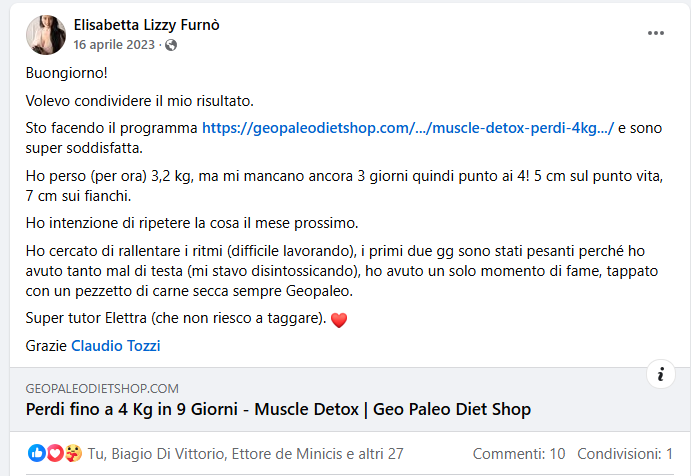Click the red heart reaction icon
Screen dimensions: 691x476
55,453
